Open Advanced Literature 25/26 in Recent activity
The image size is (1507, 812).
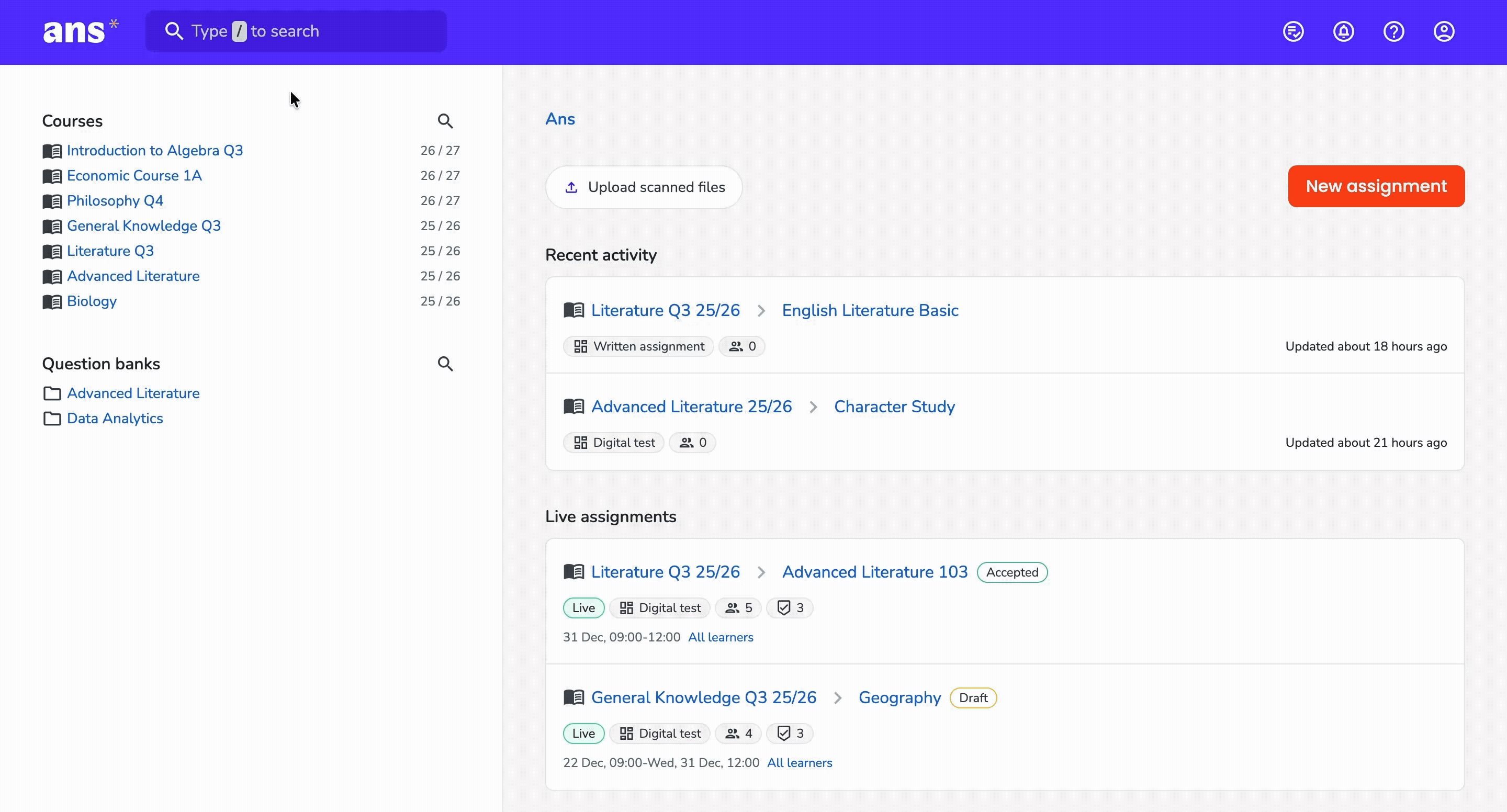point(691,407)
